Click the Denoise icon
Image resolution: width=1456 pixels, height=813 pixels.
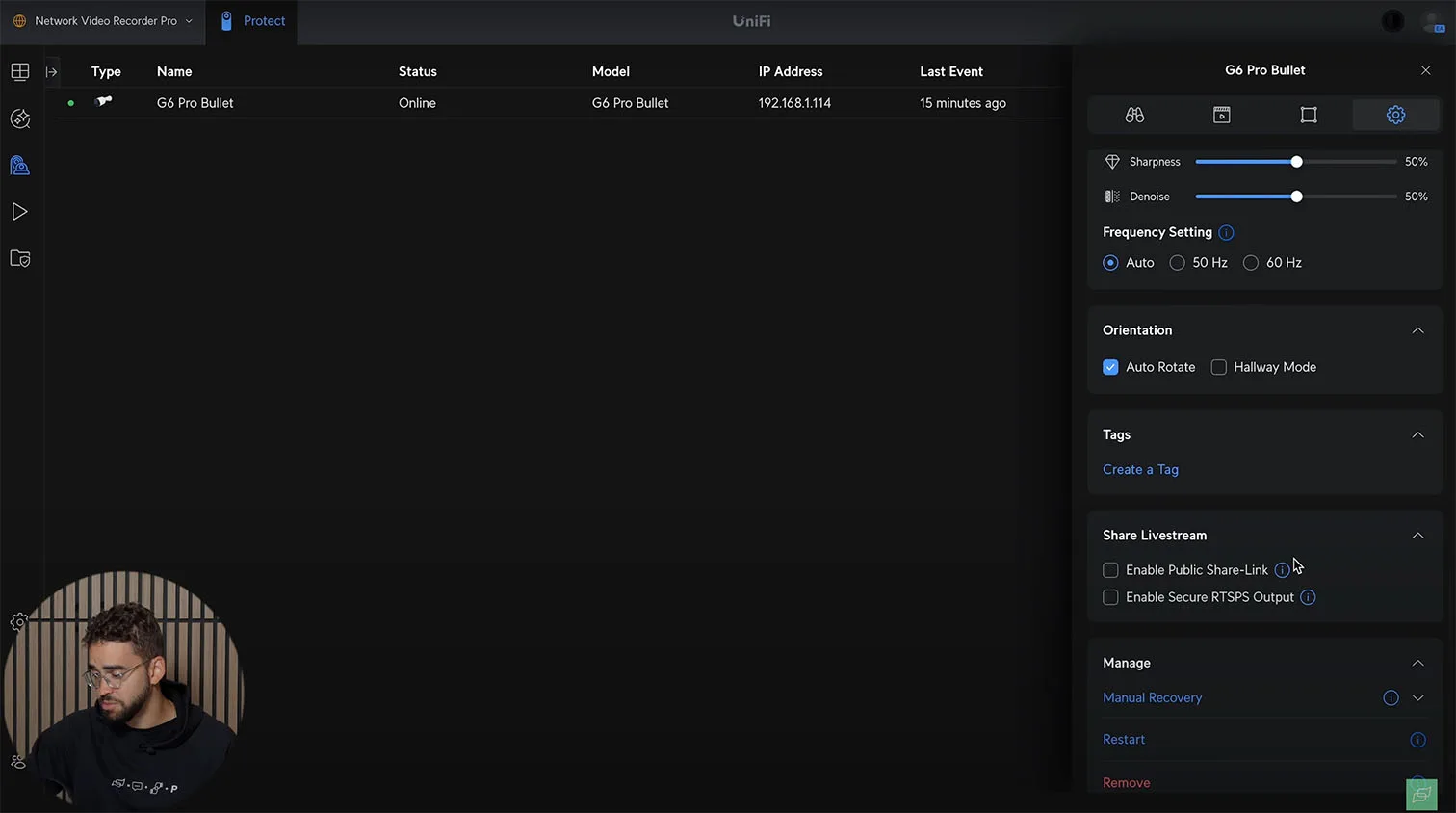[1112, 197]
